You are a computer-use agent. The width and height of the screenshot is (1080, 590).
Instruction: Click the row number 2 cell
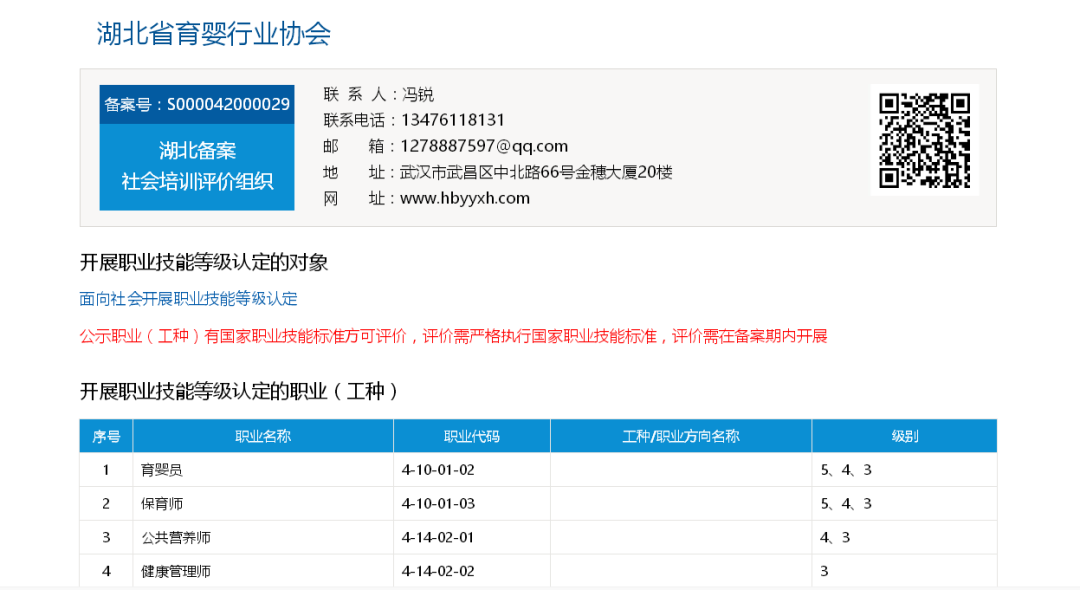106,503
